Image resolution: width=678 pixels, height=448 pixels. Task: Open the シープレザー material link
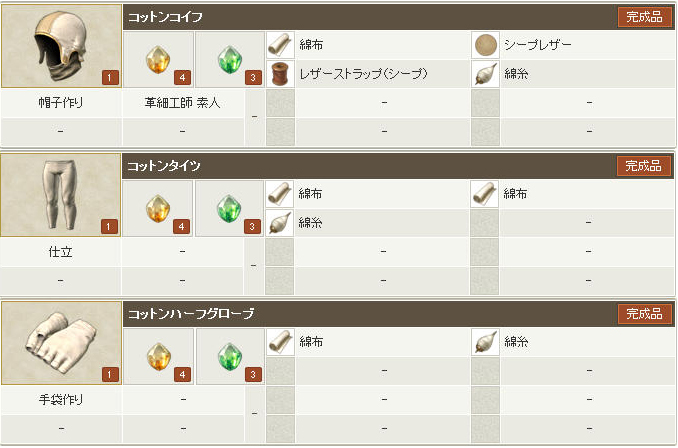(x=539, y=45)
